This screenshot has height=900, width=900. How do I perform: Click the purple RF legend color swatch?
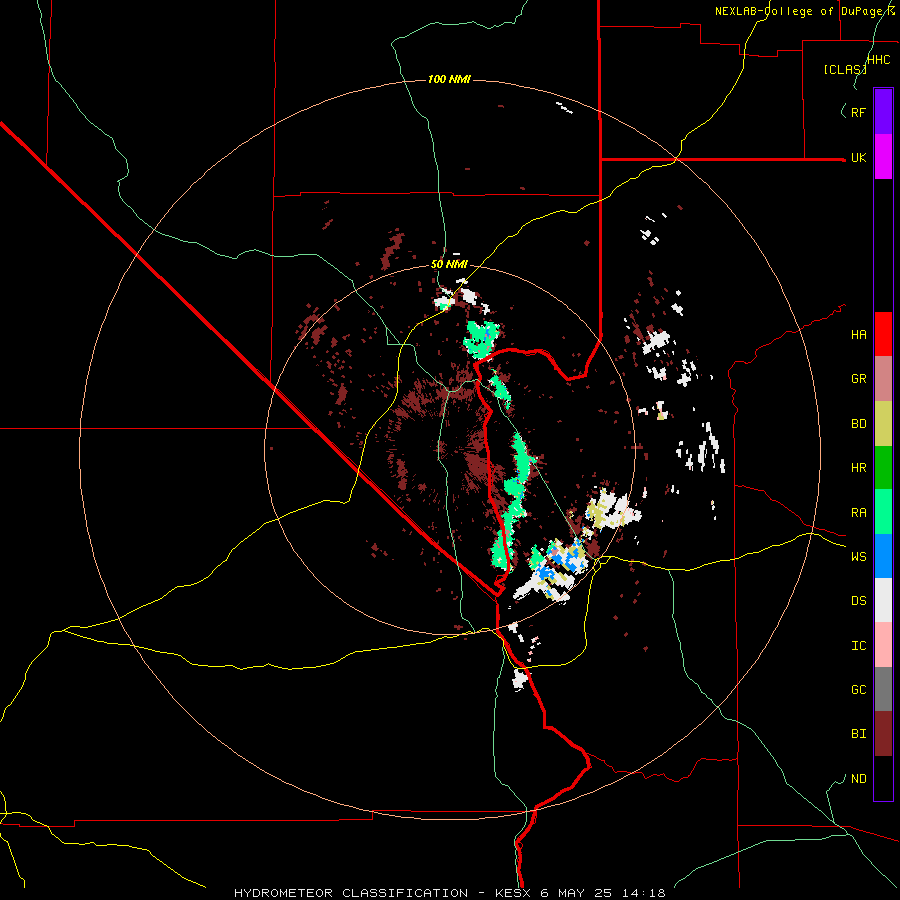[883, 112]
